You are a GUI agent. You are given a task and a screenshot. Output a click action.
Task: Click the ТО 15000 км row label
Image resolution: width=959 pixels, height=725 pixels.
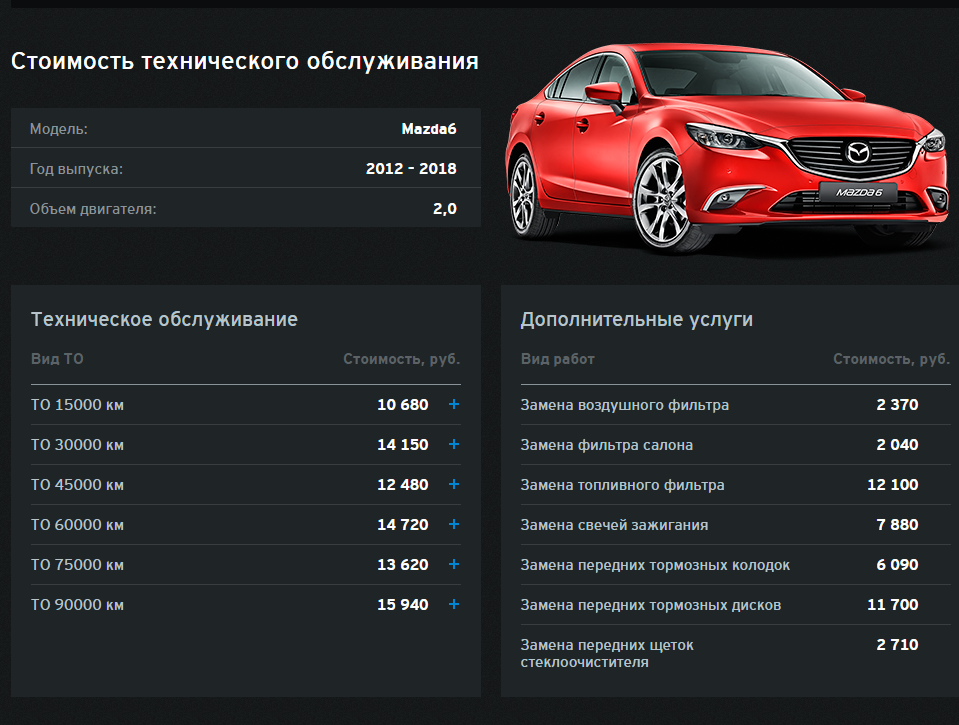click(x=78, y=405)
